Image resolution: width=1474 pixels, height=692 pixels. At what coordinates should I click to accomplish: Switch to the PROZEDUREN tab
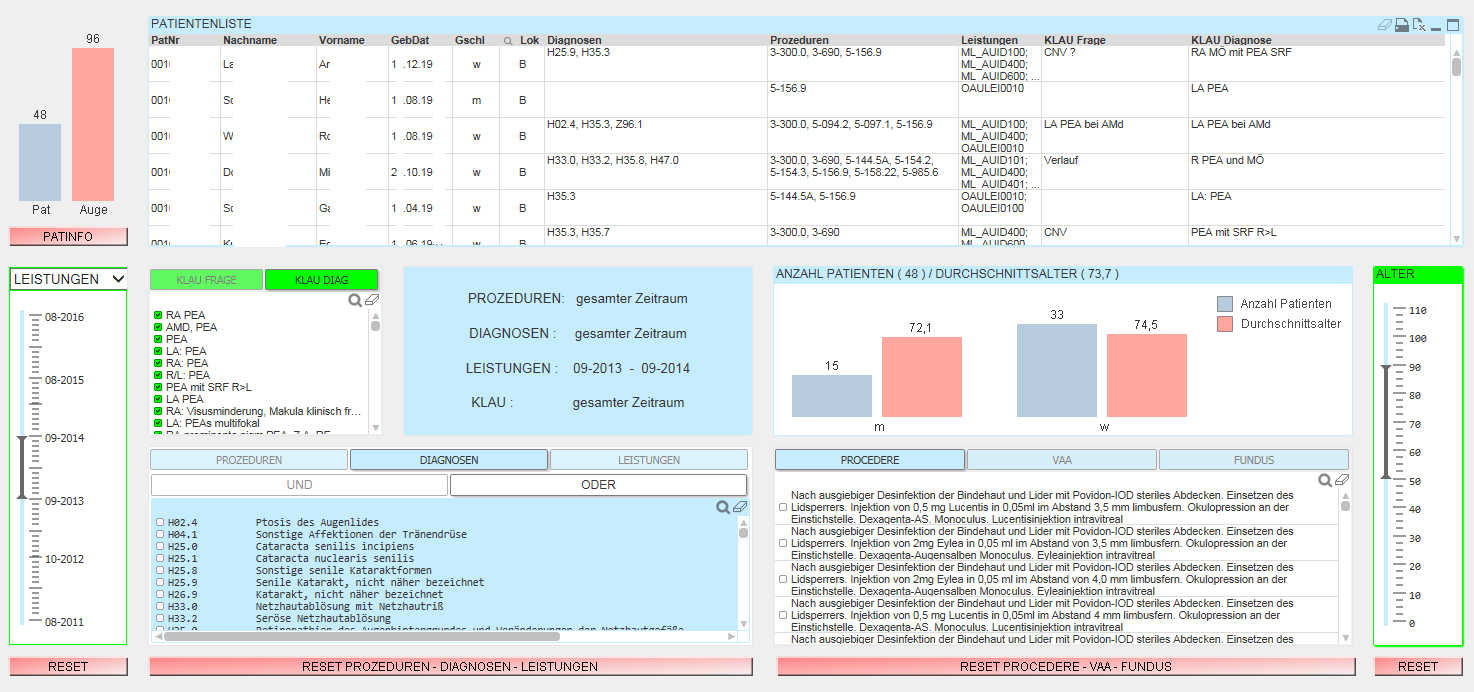(249, 460)
